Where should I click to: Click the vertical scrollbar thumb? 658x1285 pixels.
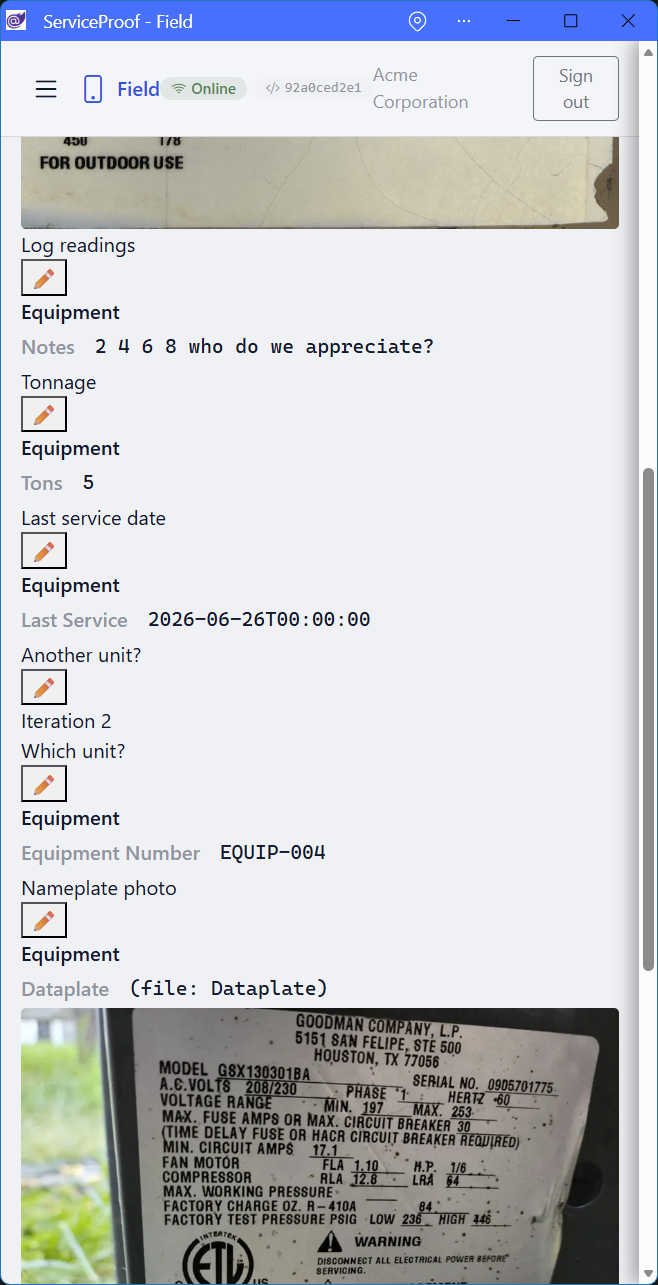(648, 718)
